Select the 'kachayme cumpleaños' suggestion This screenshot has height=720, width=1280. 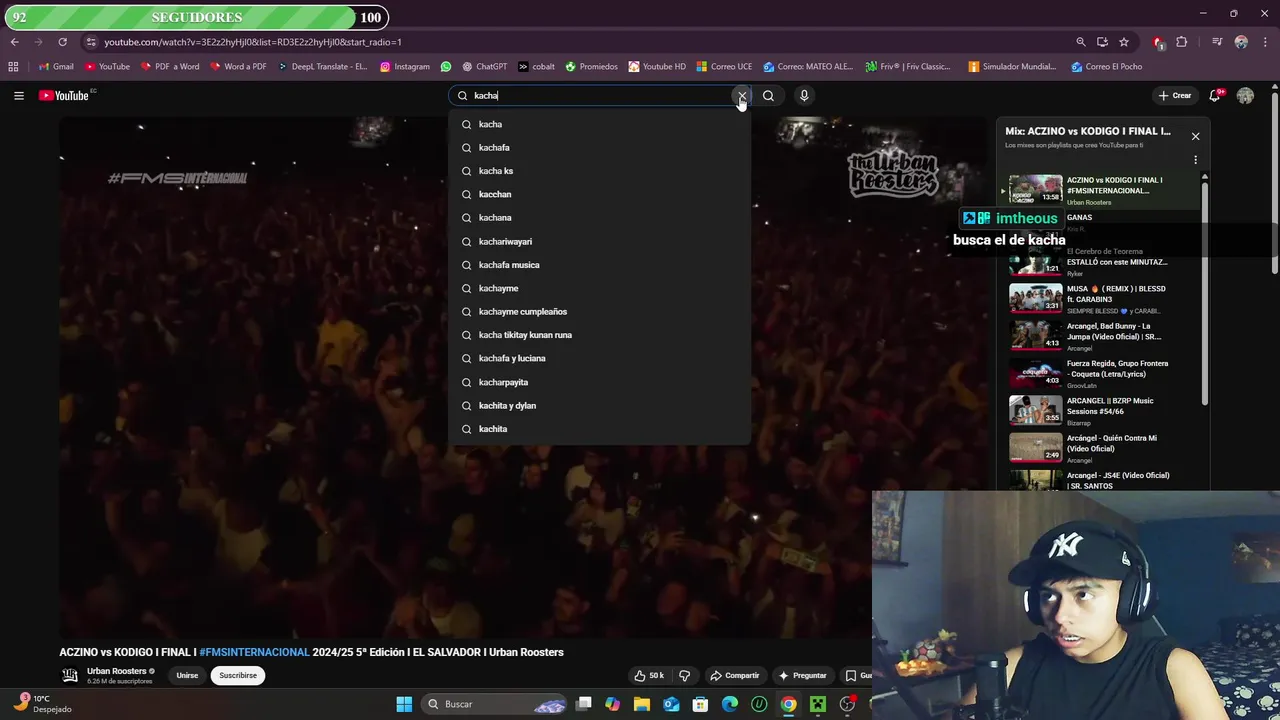click(x=599, y=311)
